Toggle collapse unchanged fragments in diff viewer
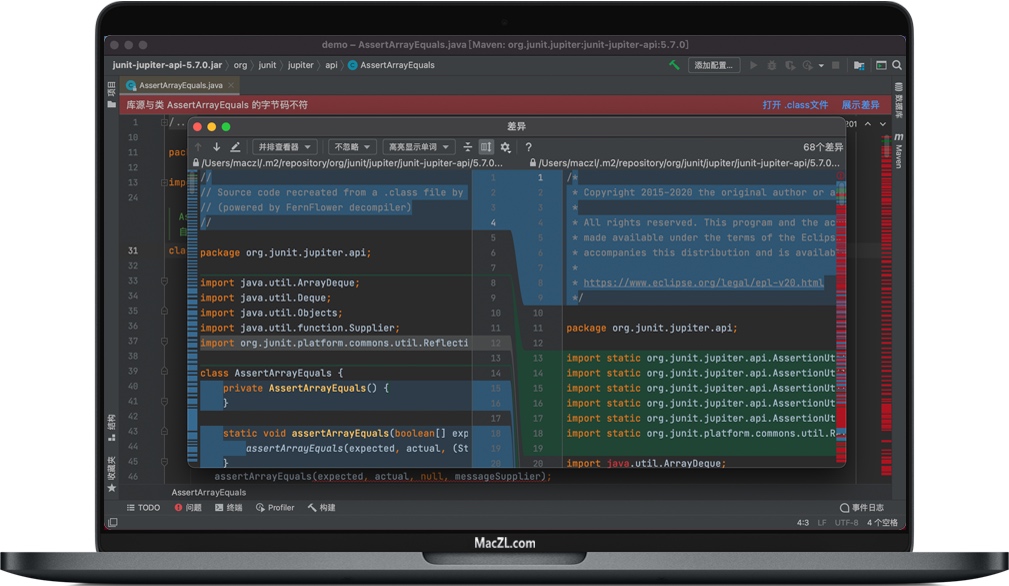This screenshot has height=586, width=1009. pos(468,146)
